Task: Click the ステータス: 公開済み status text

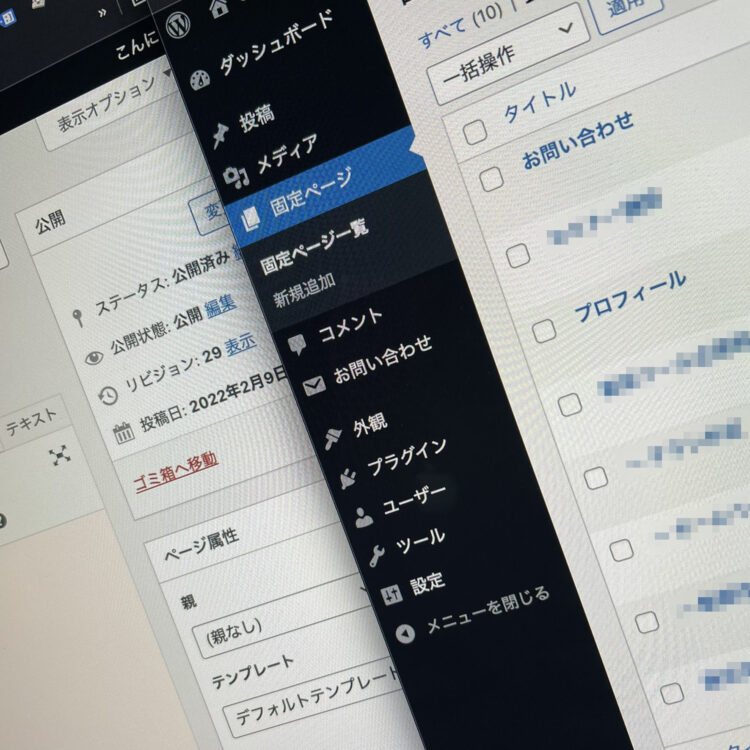Action: (x=162, y=284)
